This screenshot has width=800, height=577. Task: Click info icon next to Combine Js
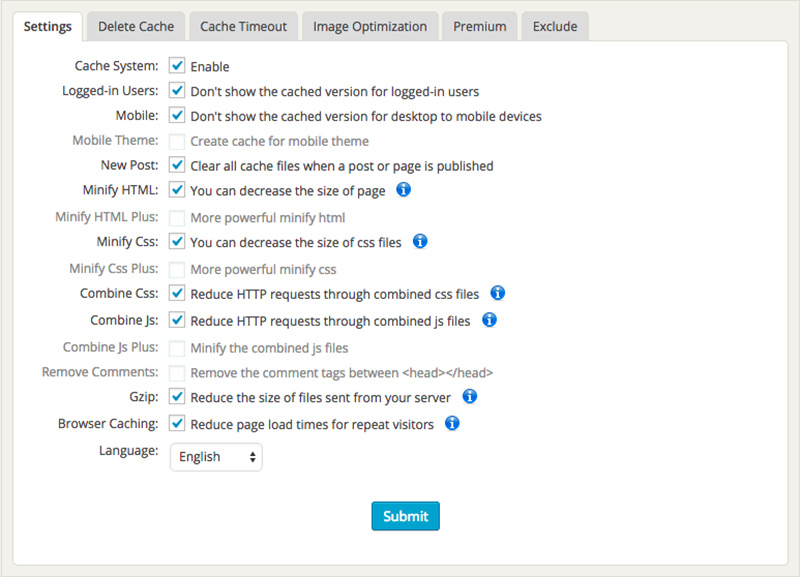pos(489,320)
